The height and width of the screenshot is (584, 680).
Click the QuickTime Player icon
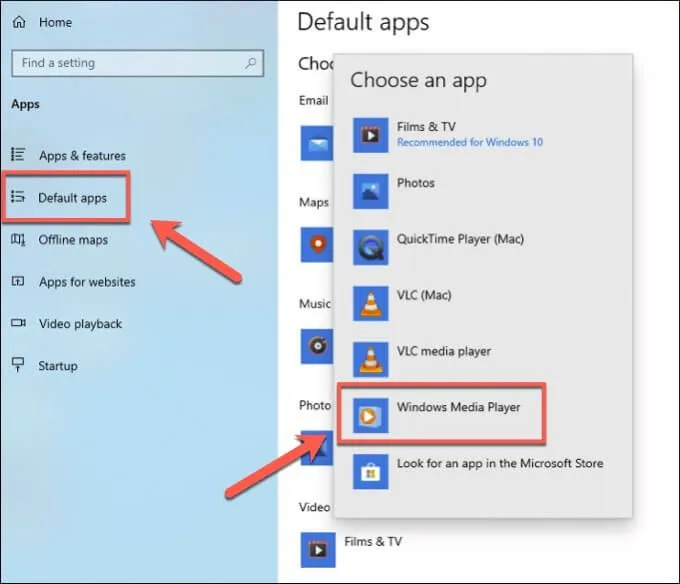click(370, 247)
